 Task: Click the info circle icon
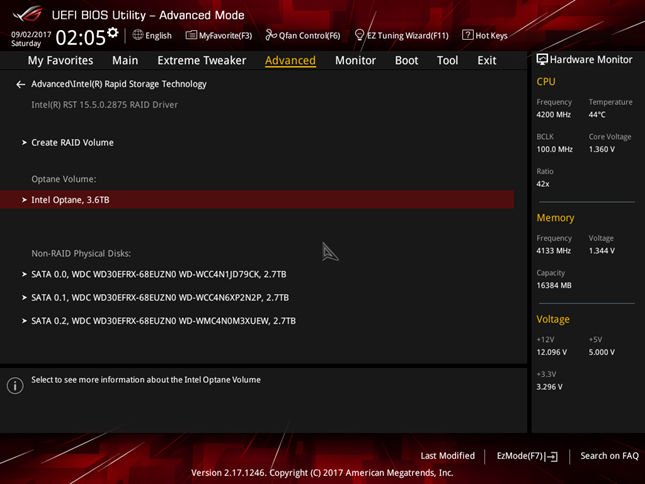15,386
